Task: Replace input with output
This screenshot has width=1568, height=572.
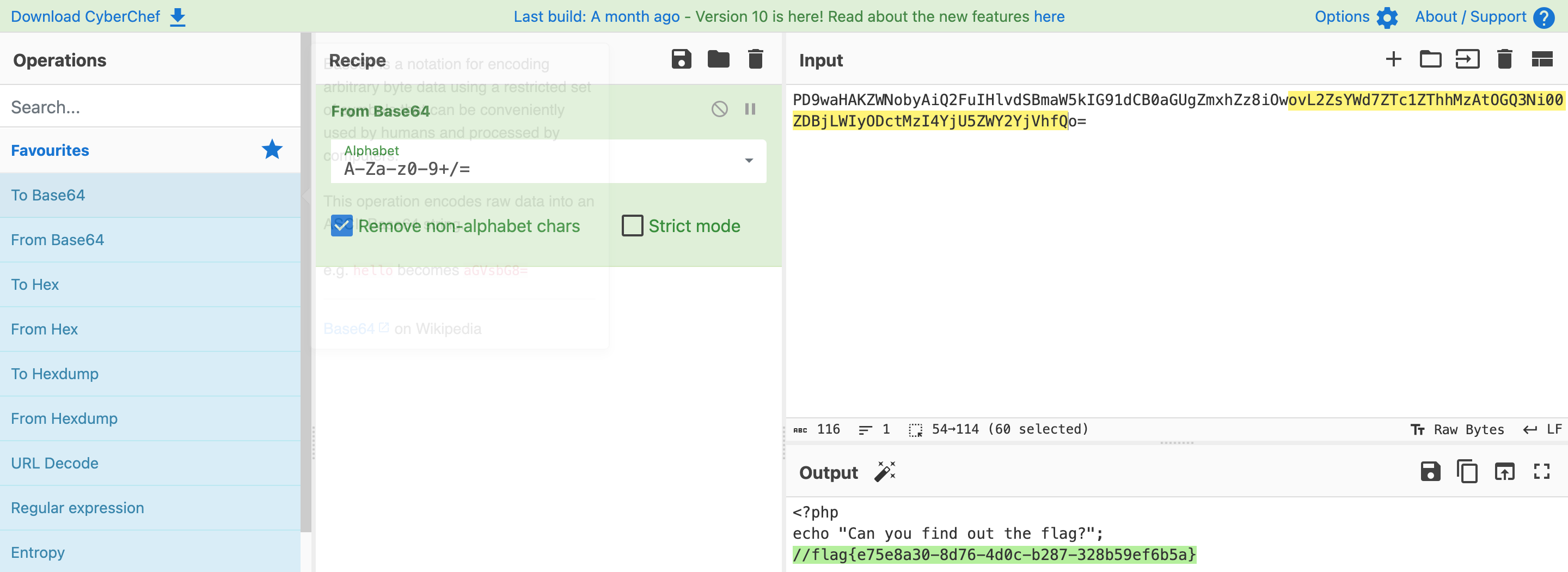Action: tap(1504, 471)
